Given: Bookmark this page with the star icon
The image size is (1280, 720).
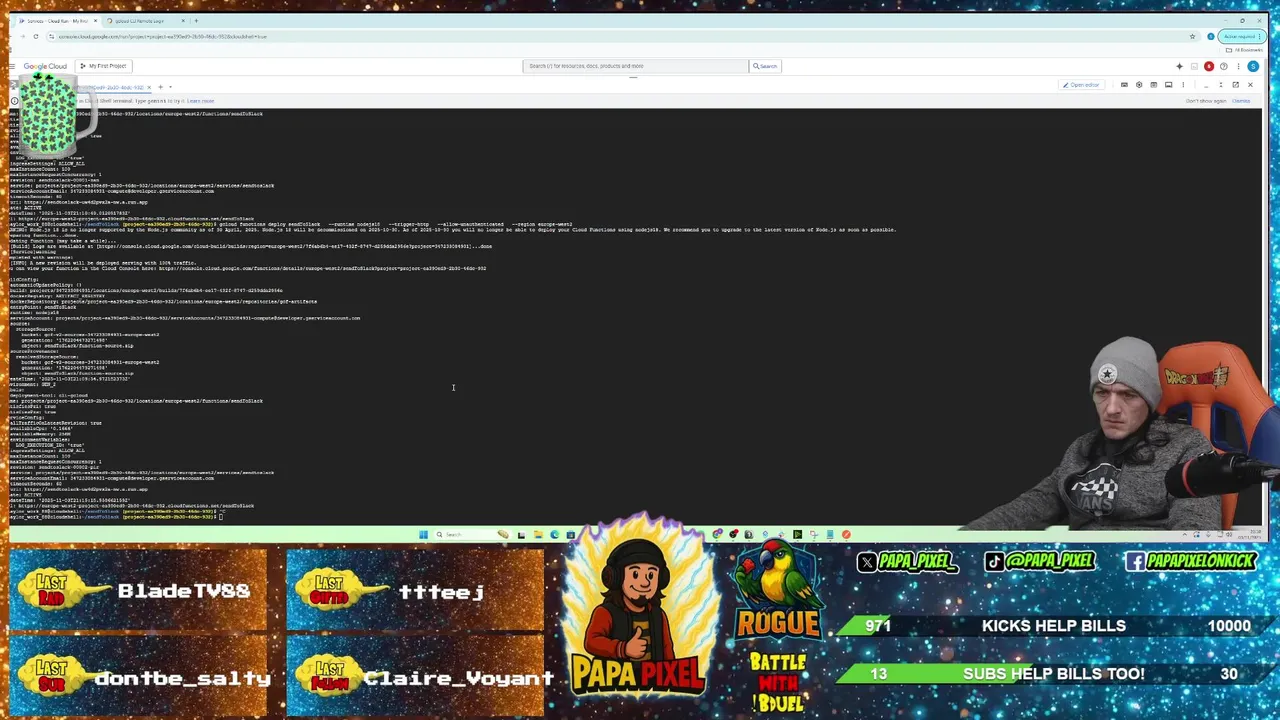Looking at the screenshot, I should pos(1192,36).
